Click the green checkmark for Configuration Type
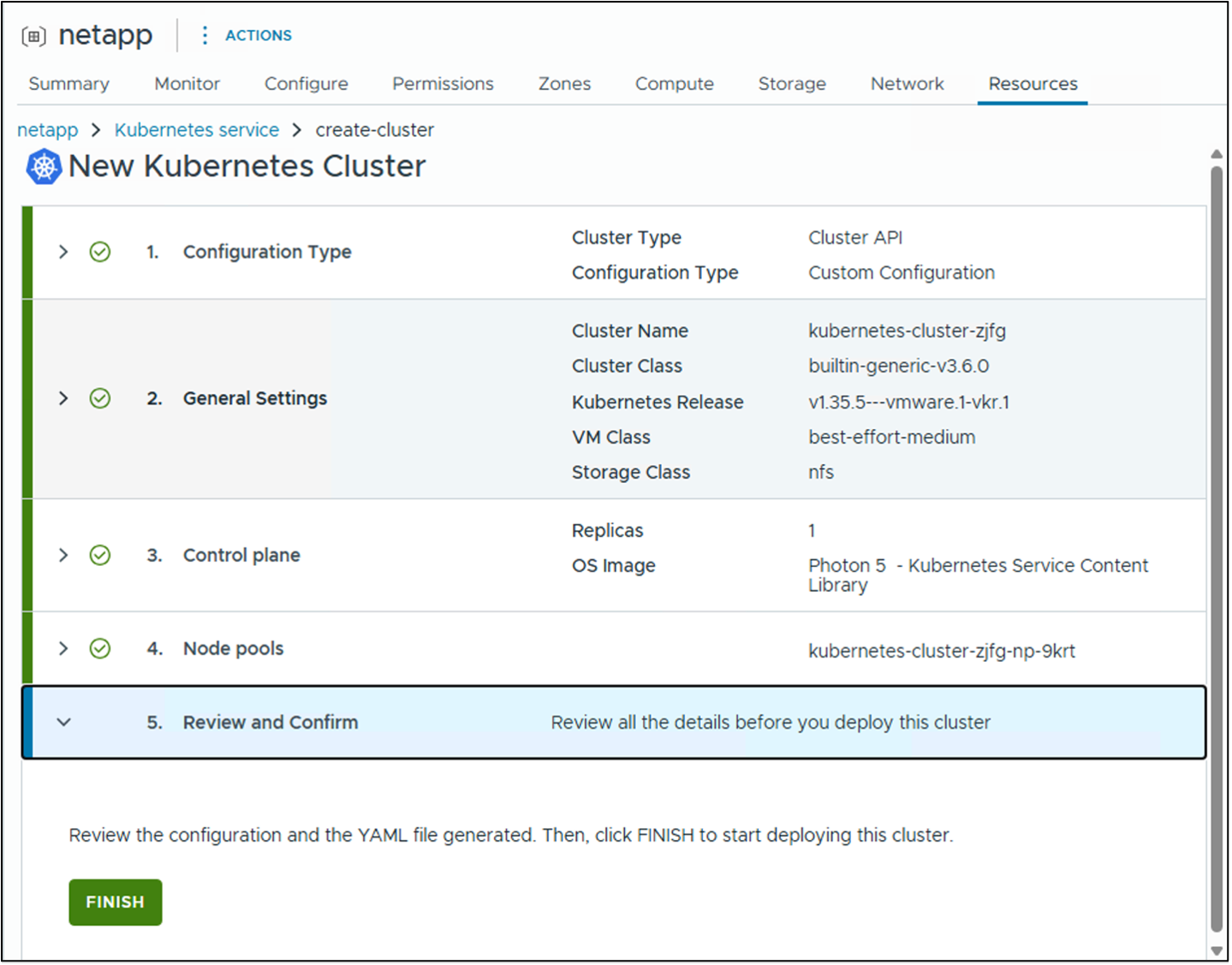This screenshot has width=1232, height=965. [100, 252]
